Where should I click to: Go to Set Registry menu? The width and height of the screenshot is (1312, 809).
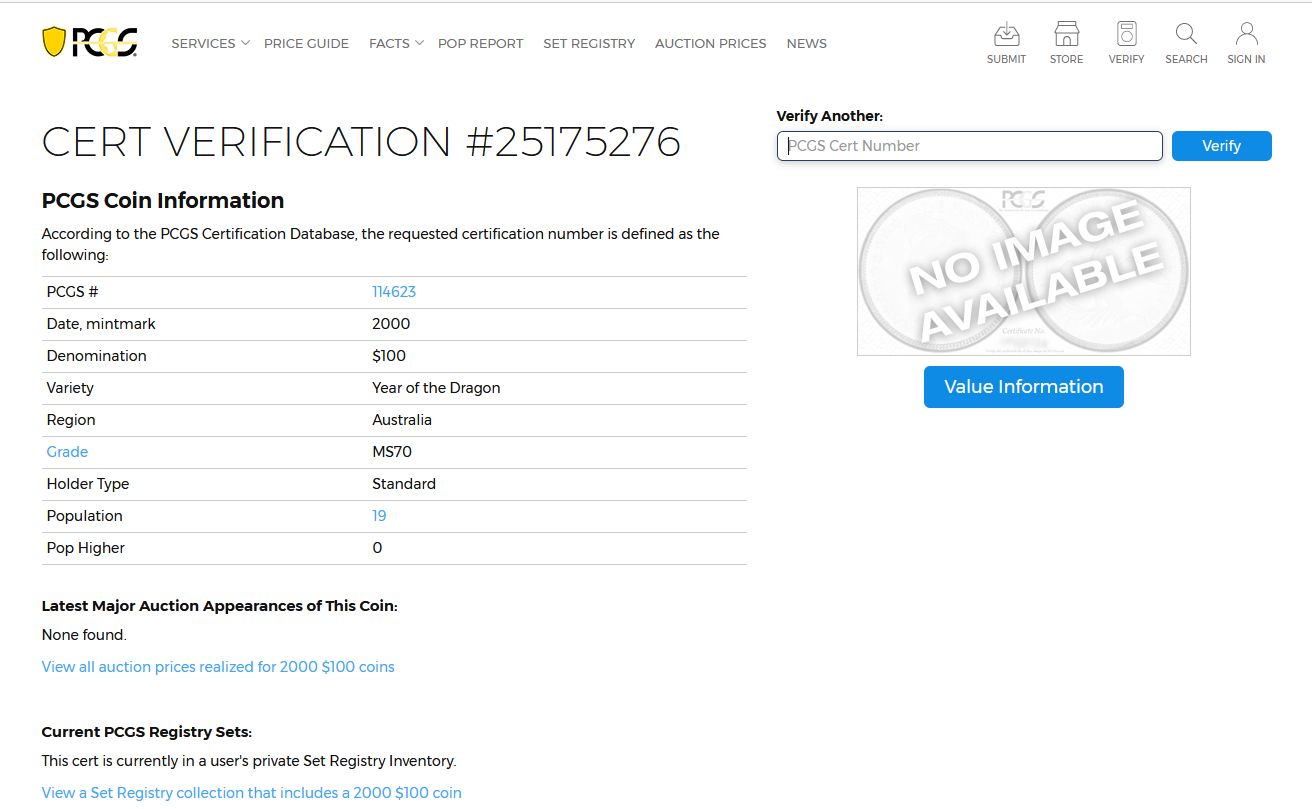pyautogui.click(x=589, y=43)
